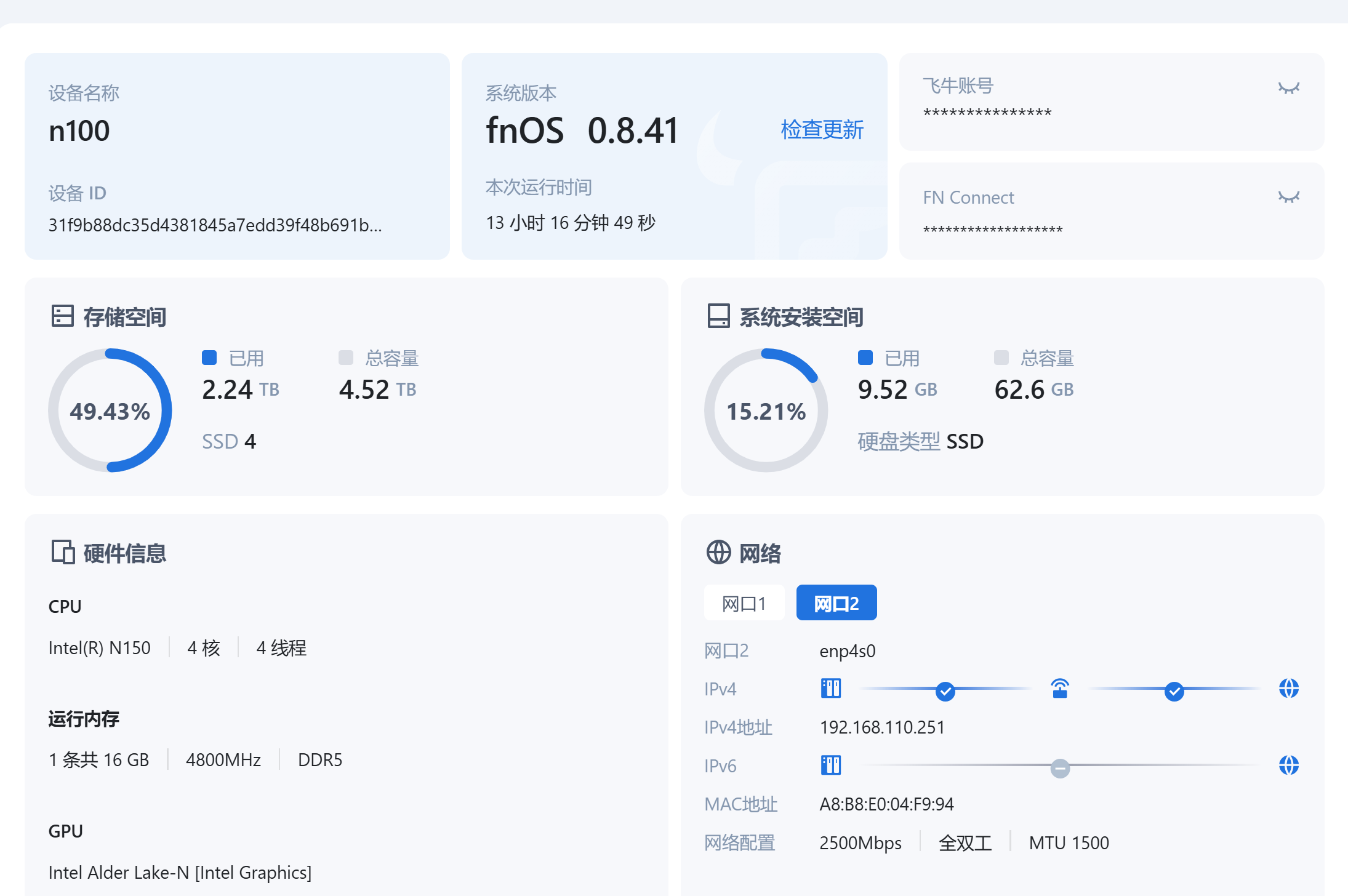Click the MTU 1500 value
This screenshot has width=1348, height=896.
coord(1069,843)
